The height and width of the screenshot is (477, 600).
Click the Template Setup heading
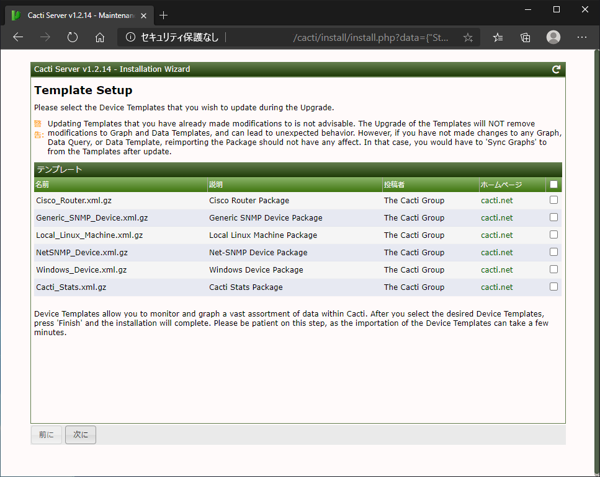83,90
